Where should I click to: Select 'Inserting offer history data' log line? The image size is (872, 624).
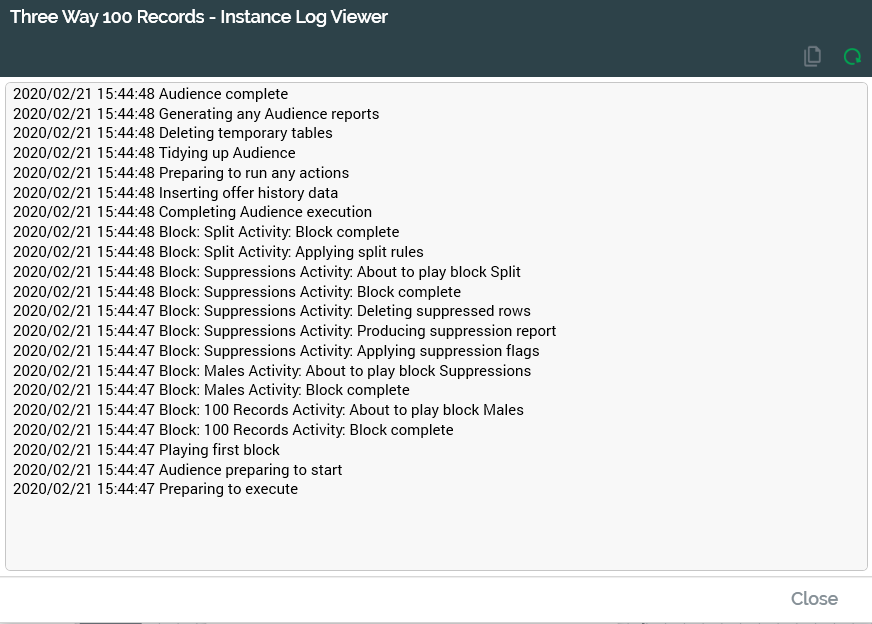click(x=175, y=193)
